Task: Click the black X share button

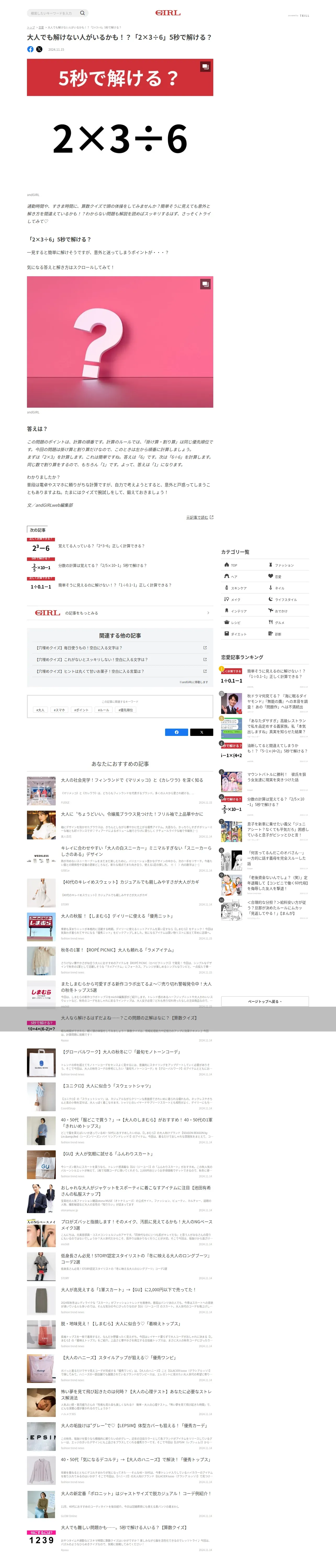Action: tap(202, 732)
